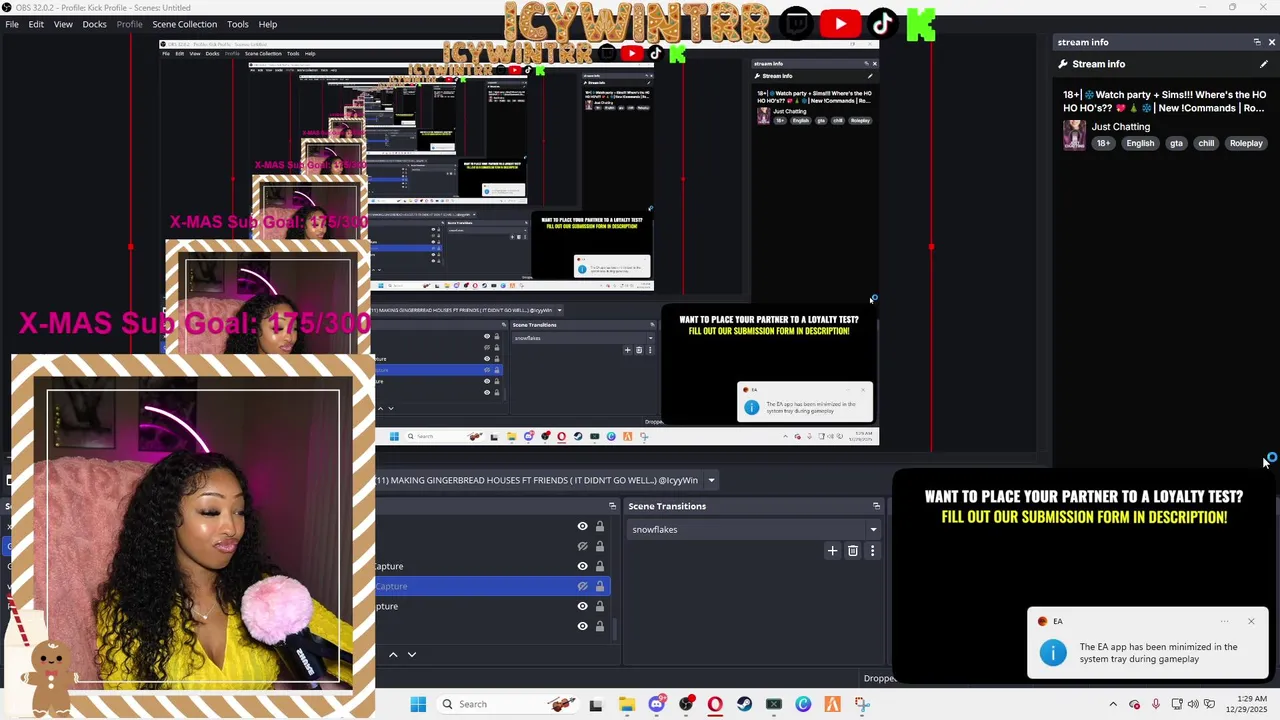Show hidden system tray icons

(x=1113, y=704)
